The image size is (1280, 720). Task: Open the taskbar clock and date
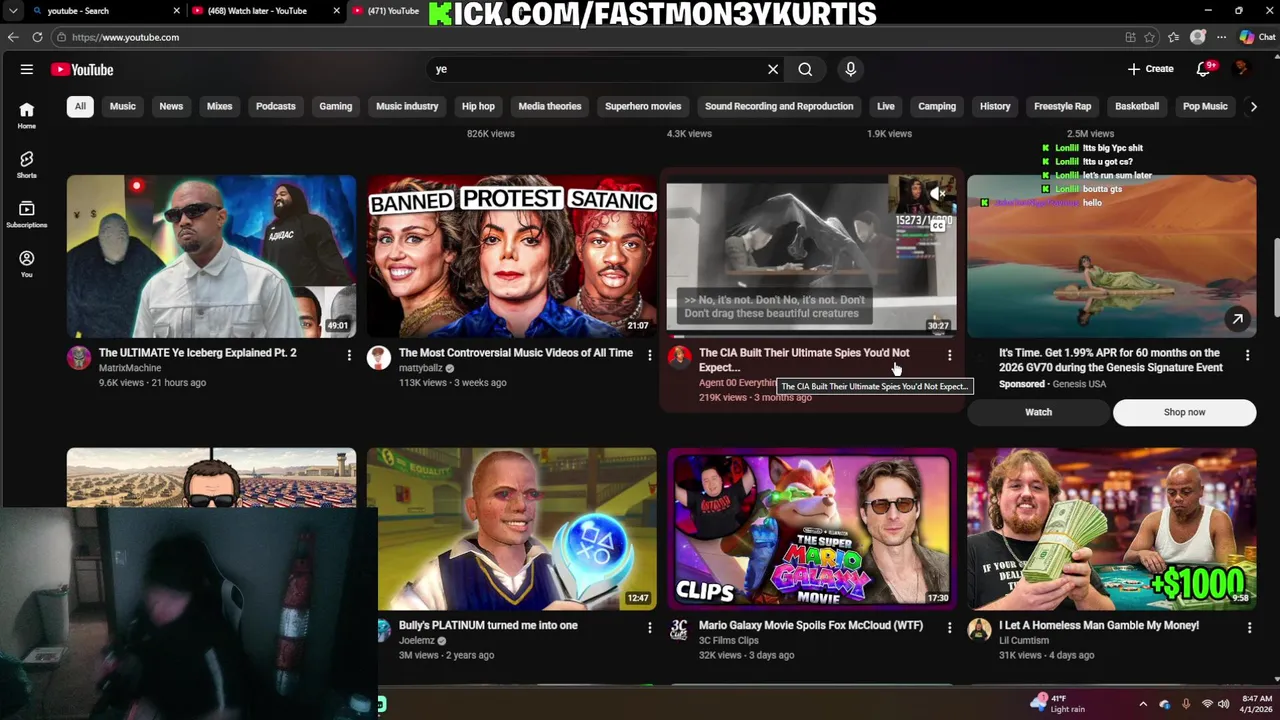(1257, 704)
